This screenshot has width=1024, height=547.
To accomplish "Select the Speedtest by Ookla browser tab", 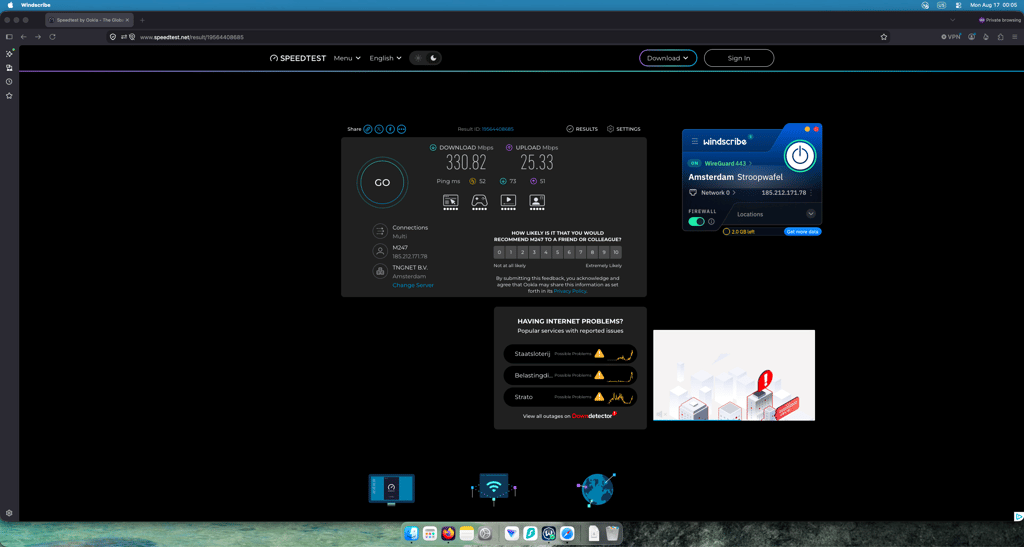I will tap(89, 20).
